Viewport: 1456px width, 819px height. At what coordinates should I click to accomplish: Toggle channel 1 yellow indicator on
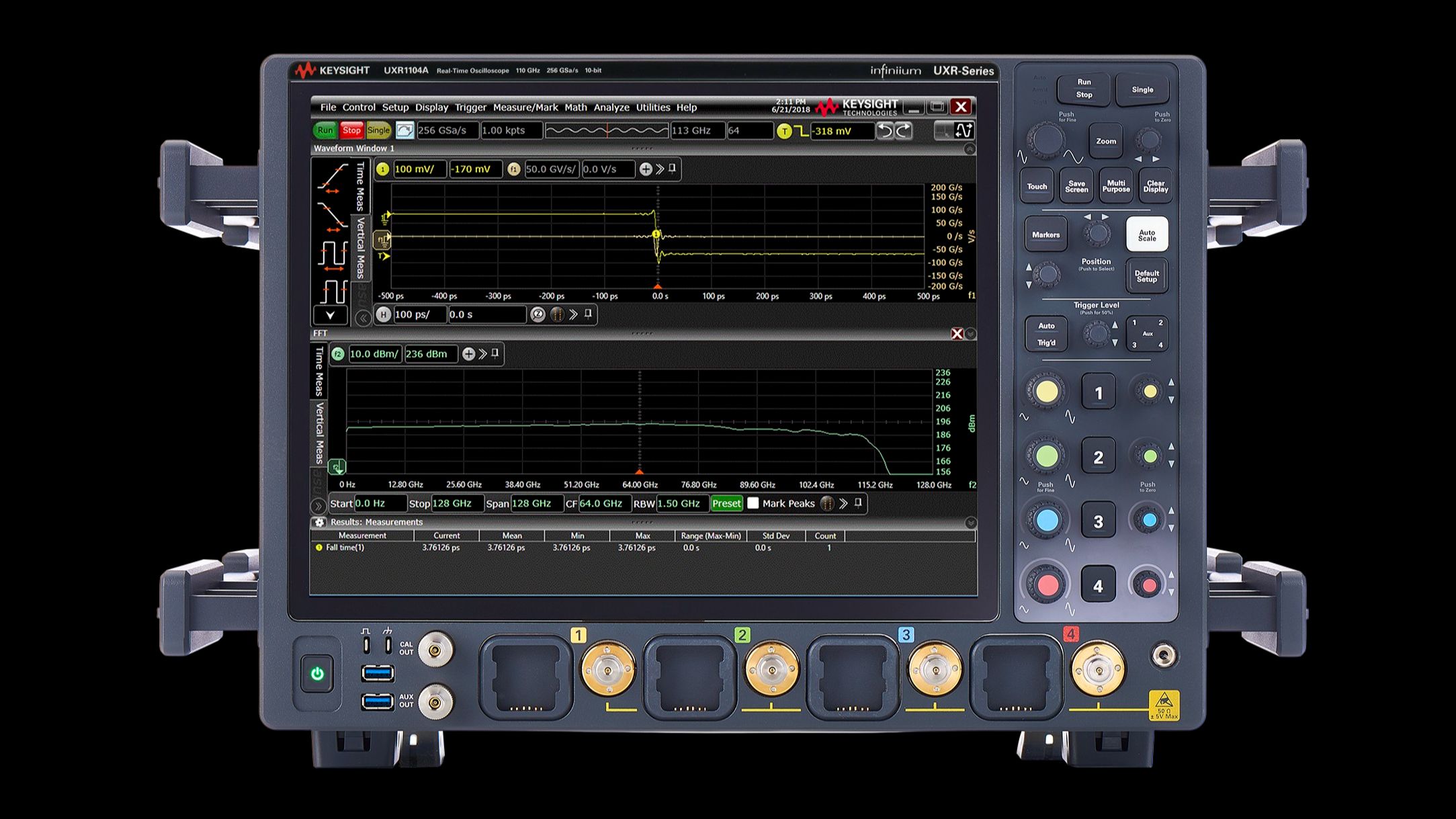pyautogui.click(x=383, y=169)
